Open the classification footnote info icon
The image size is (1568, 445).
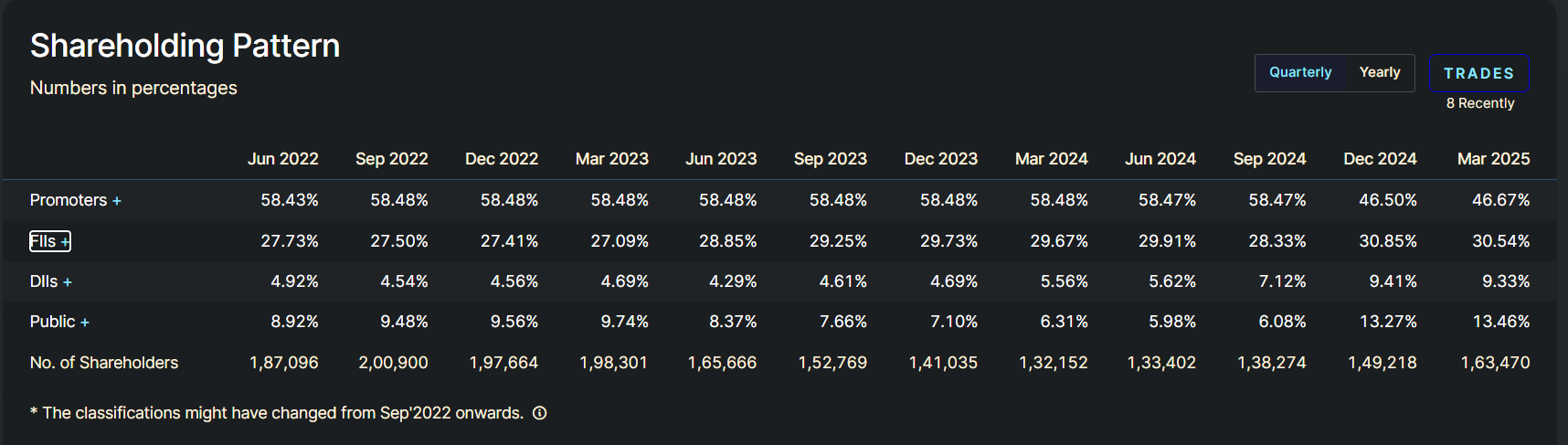tap(540, 413)
